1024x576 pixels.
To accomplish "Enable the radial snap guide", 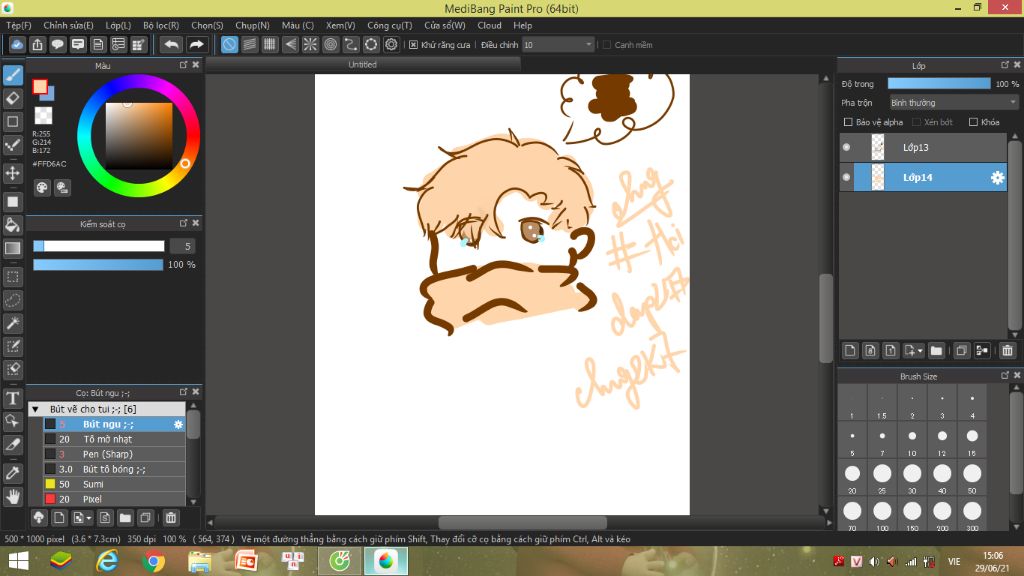I will coord(310,44).
